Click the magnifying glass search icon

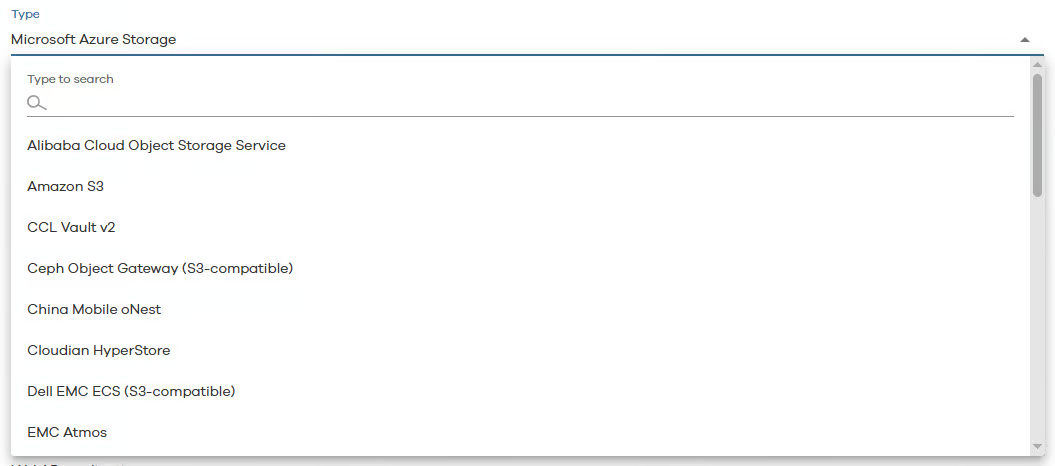tap(37, 103)
